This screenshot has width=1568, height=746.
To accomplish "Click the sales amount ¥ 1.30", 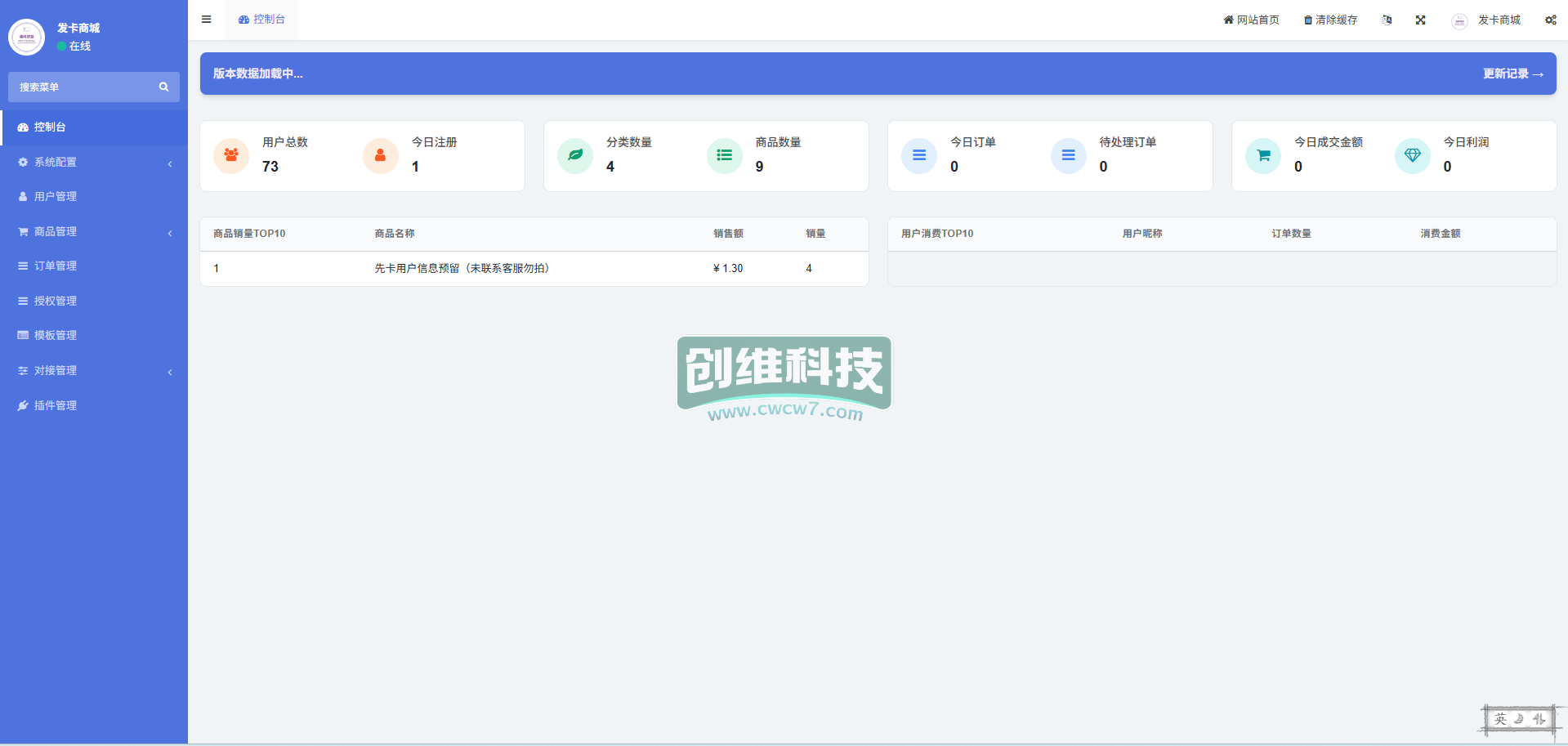I will [728, 269].
